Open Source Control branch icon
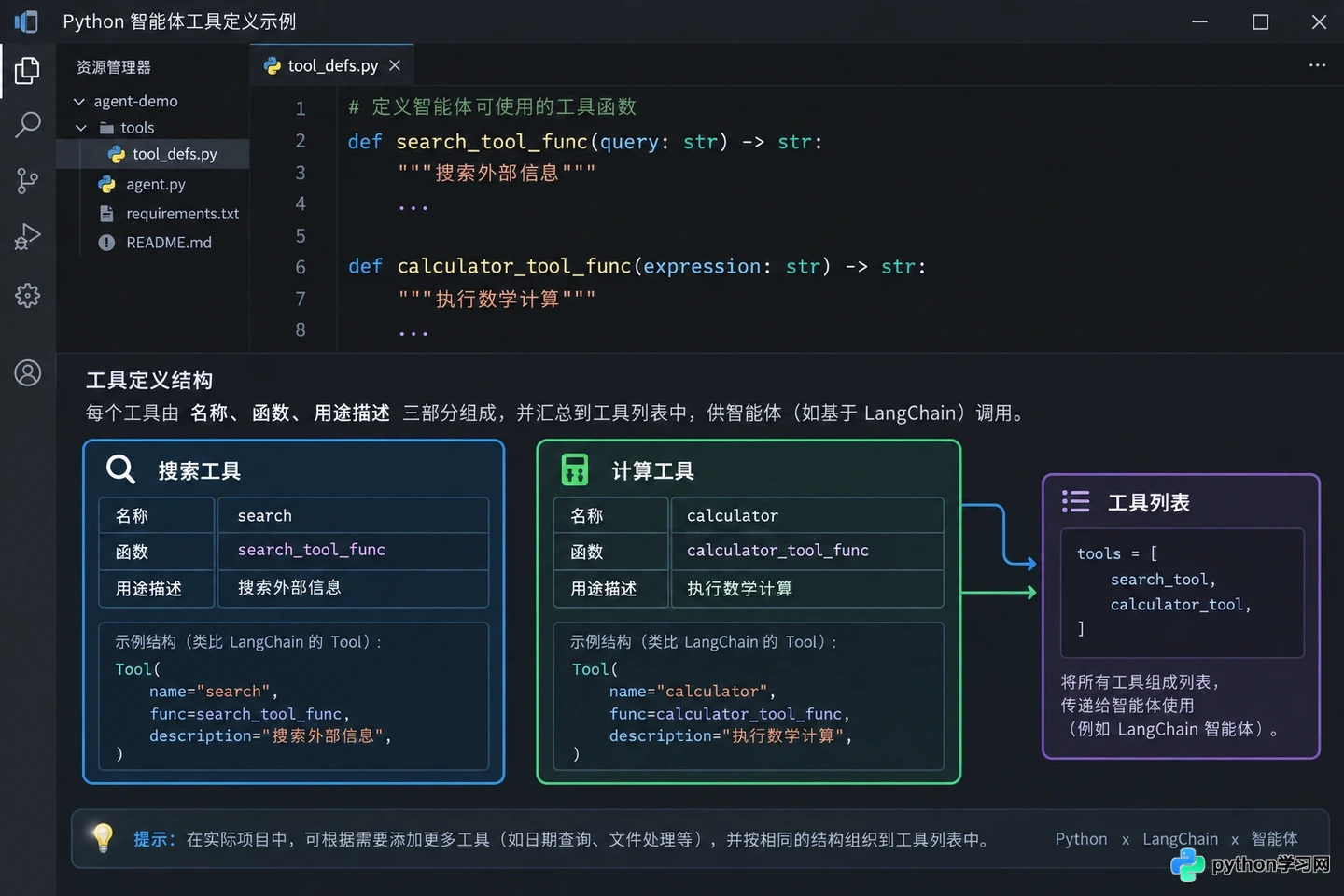The height and width of the screenshot is (896, 1344). tap(27, 180)
